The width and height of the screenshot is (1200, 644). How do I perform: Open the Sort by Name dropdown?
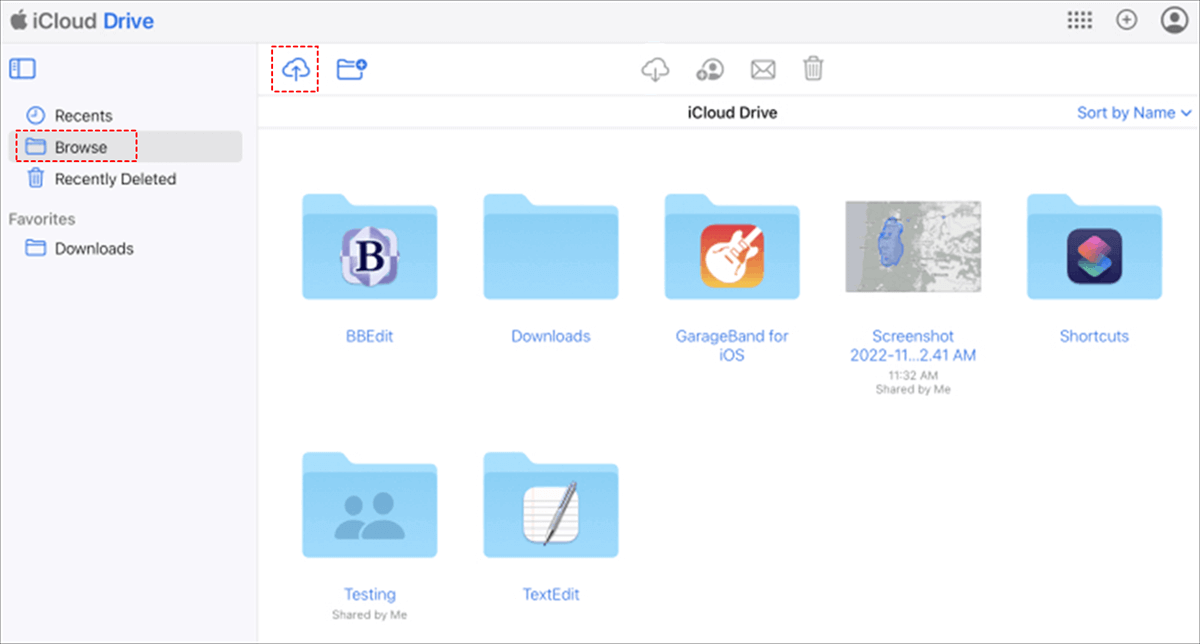click(x=1134, y=113)
